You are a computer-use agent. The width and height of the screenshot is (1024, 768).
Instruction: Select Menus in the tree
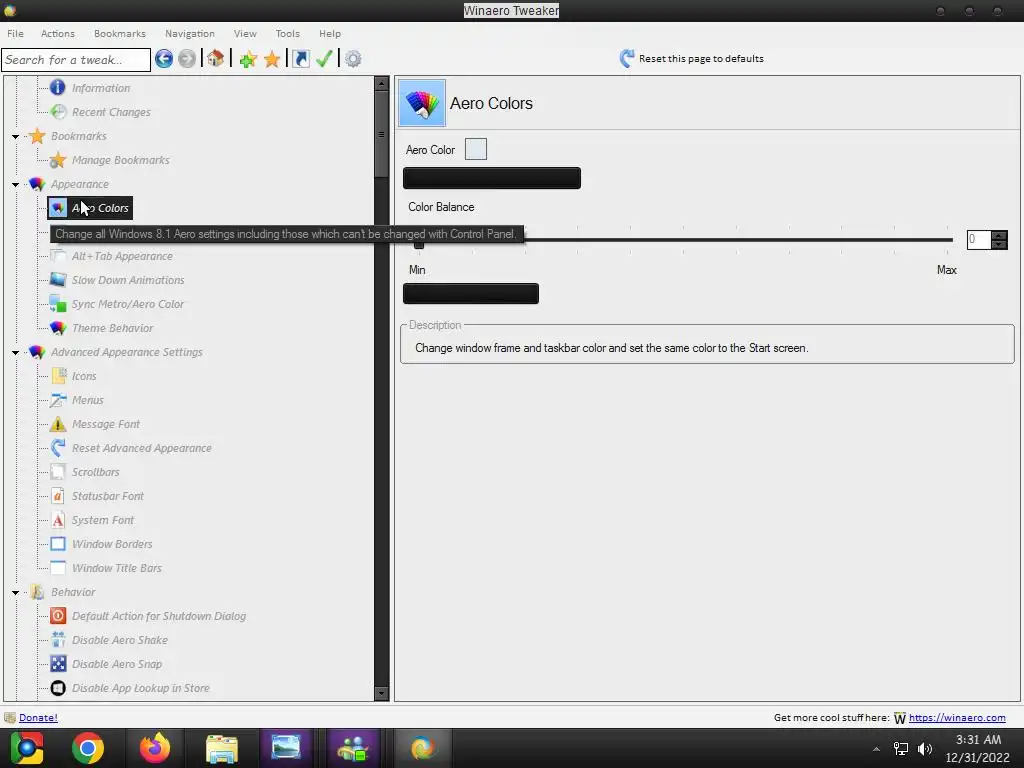[88, 400]
